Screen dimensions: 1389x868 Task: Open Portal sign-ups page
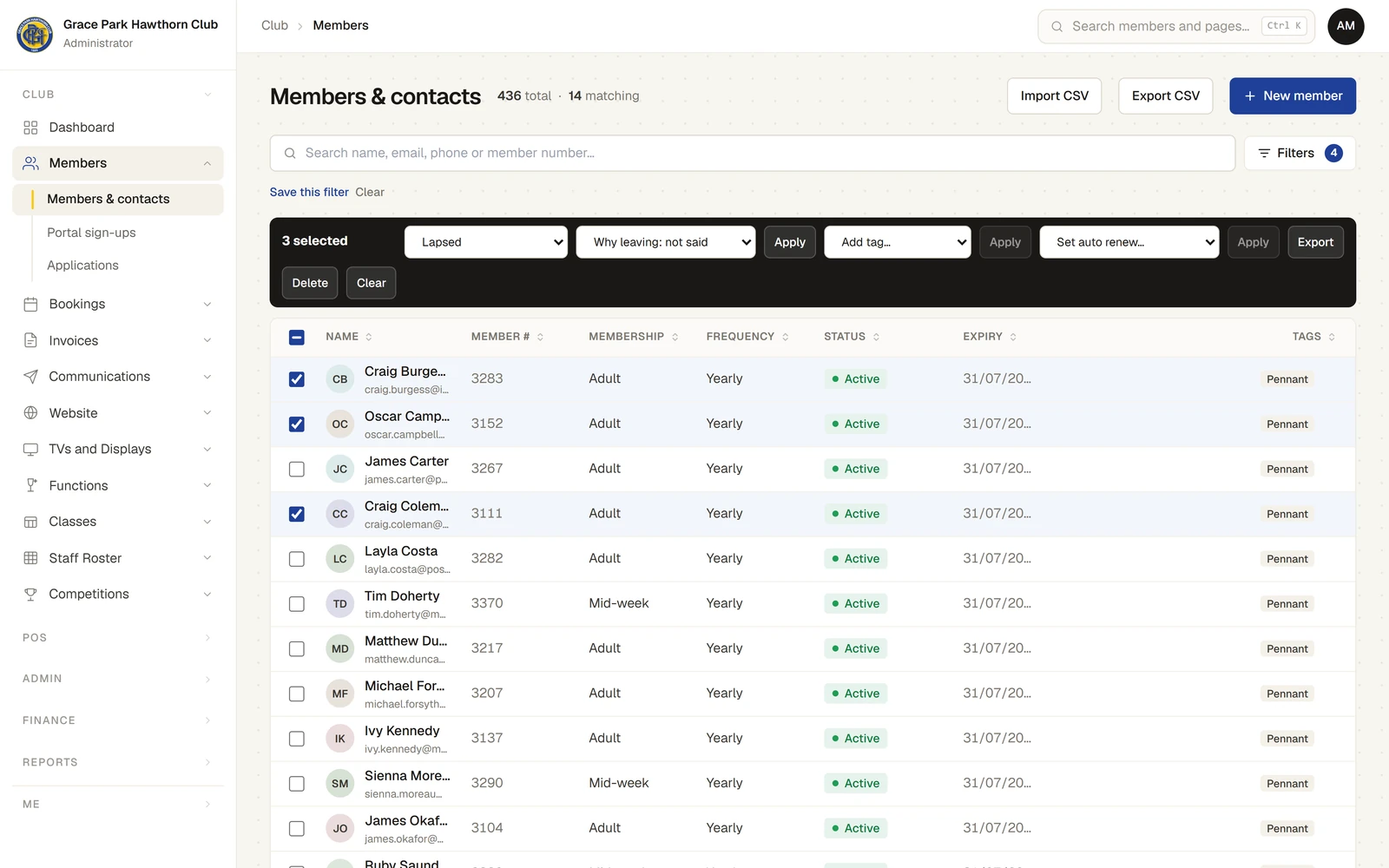click(x=91, y=233)
